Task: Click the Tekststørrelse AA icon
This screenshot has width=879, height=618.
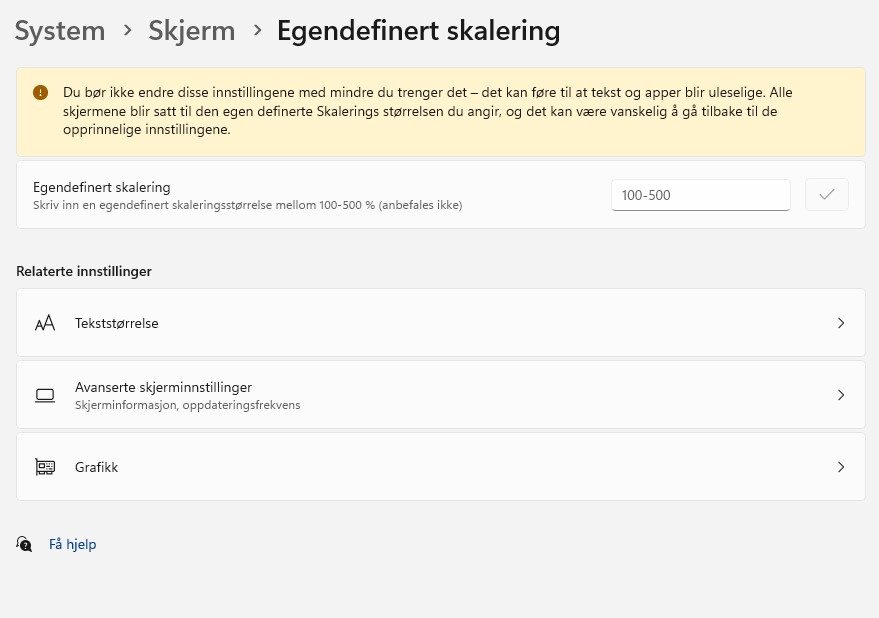Action: pyautogui.click(x=44, y=324)
